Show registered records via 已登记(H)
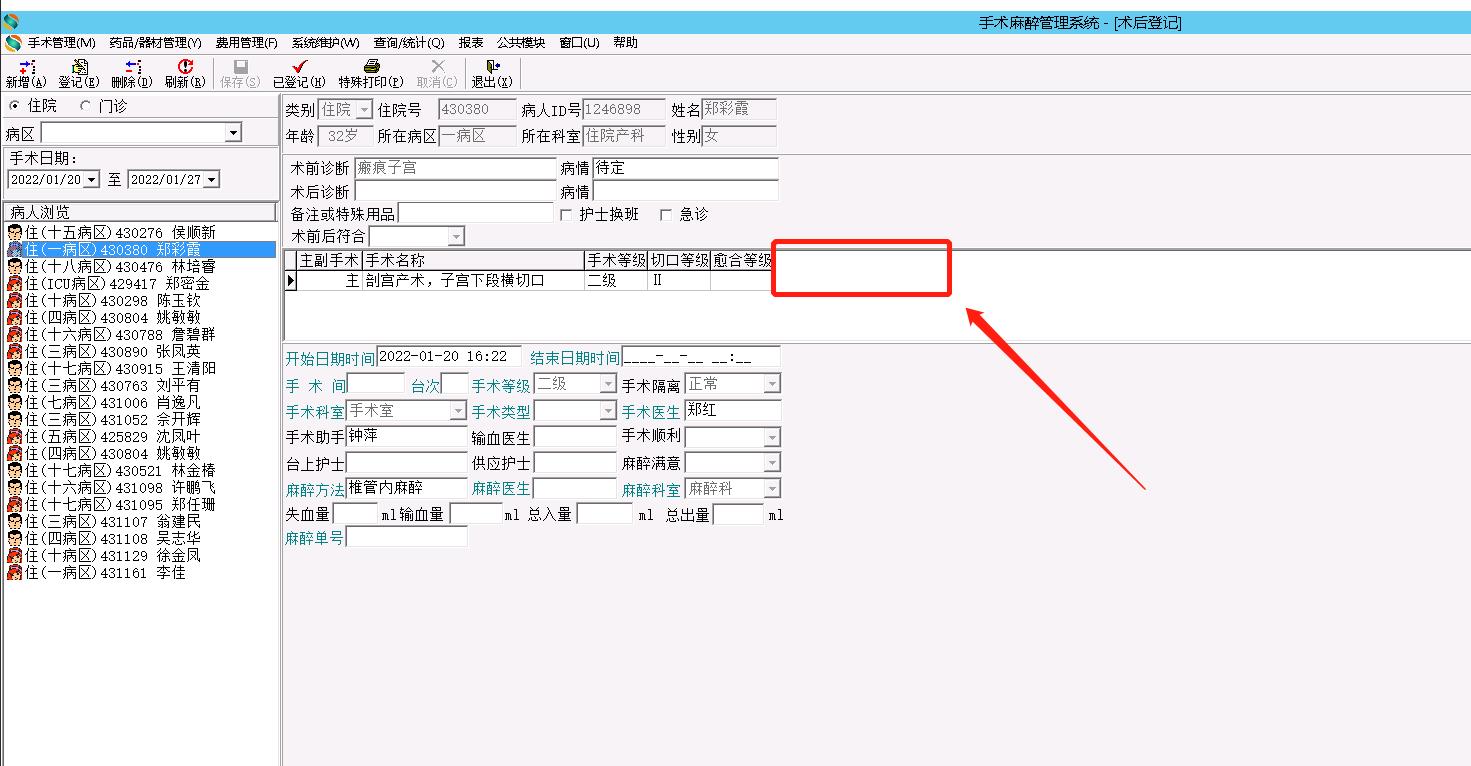The width and height of the screenshot is (1471, 766). pos(299,73)
